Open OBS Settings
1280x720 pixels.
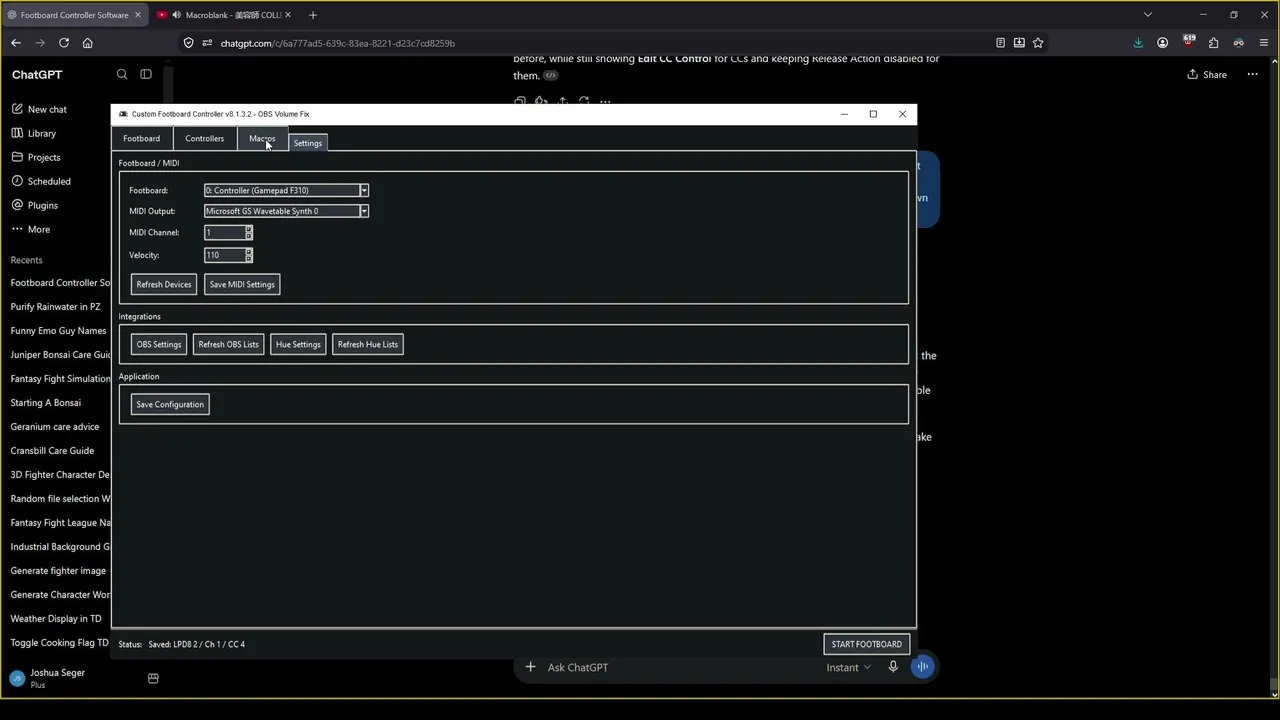(159, 345)
